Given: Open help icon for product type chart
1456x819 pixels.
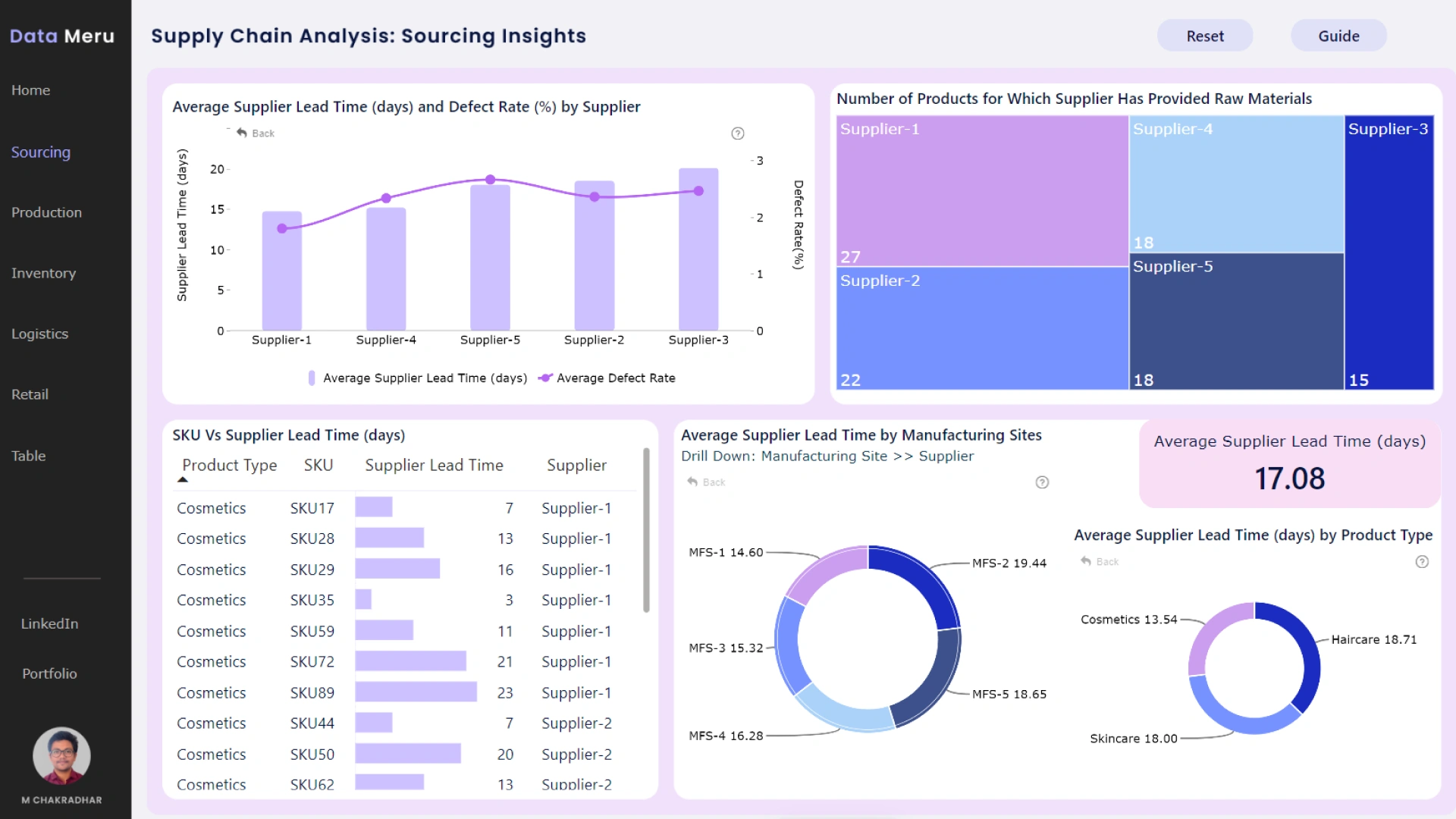Looking at the screenshot, I should 1422,562.
